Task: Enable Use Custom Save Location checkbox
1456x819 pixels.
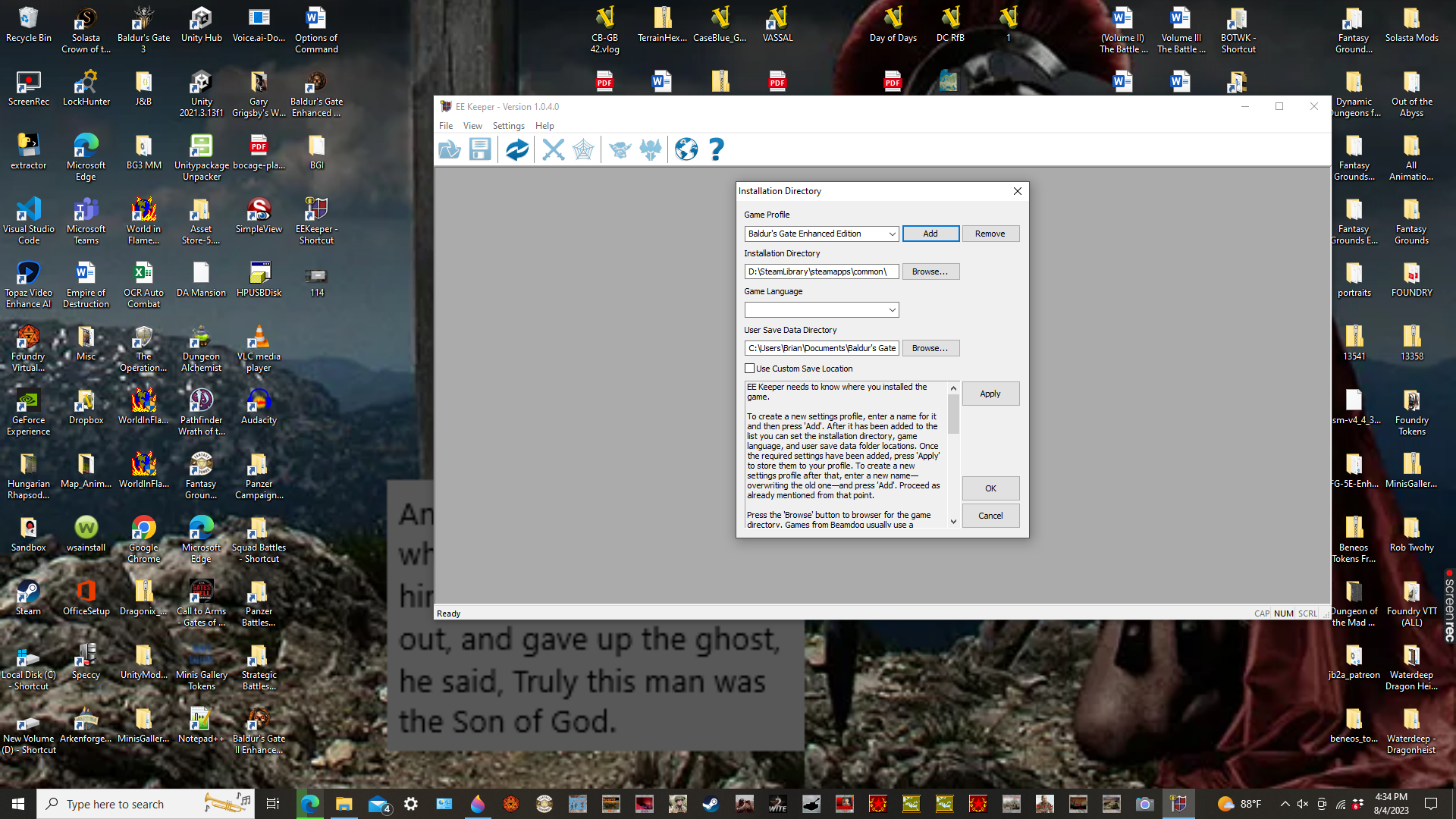Action: click(749, 369)
